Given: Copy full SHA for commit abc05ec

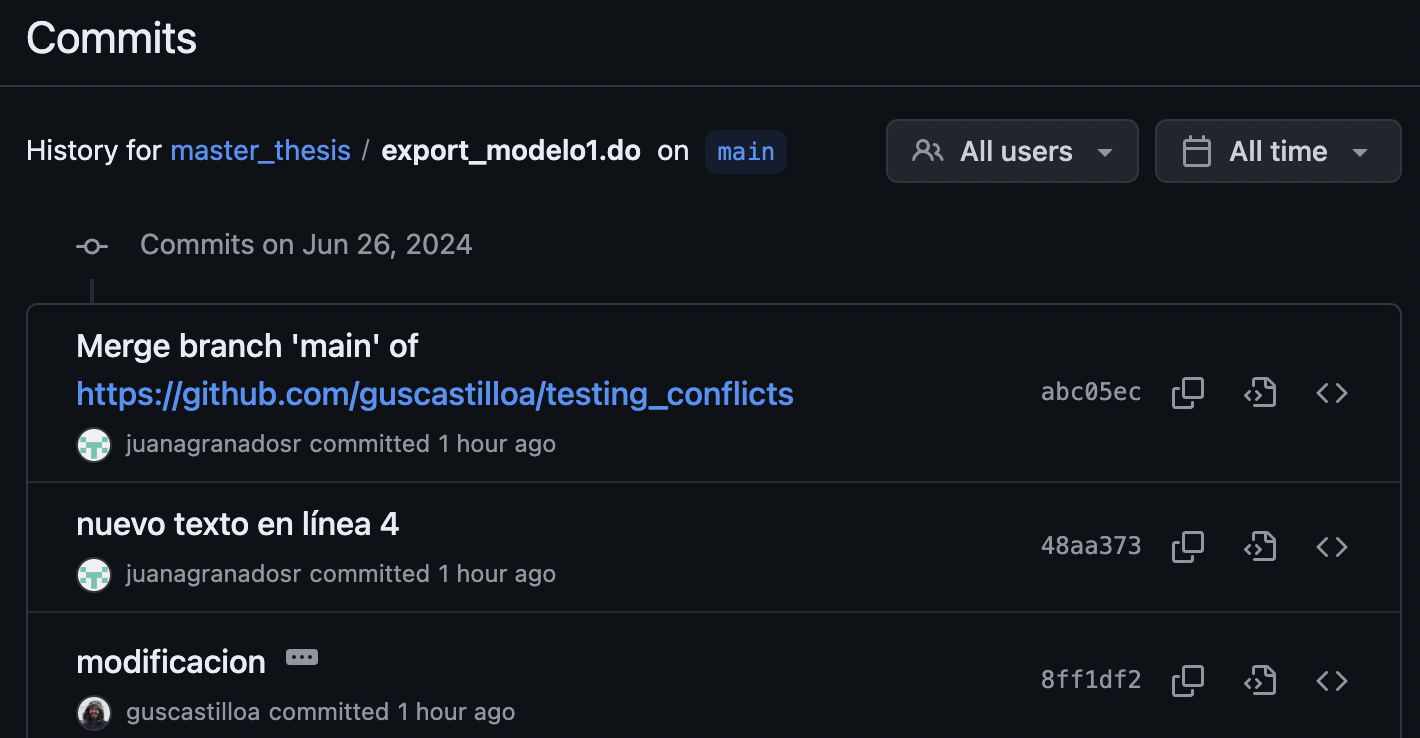Looking at the screenshot, I should coord(1187,393).
